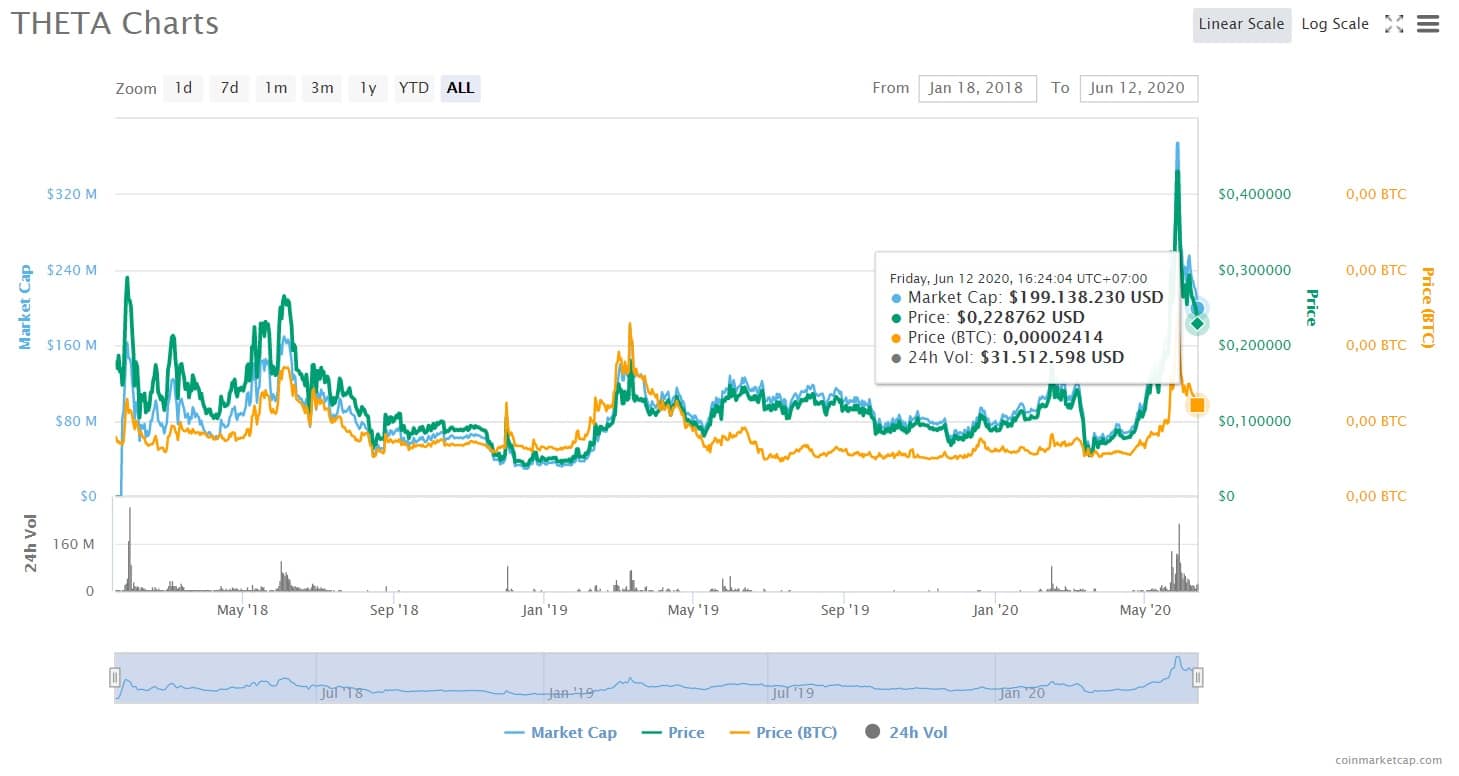Screen dimensions: 1459x776
Task: Click the Jul '18 navigator label
Action: [342, 691]
